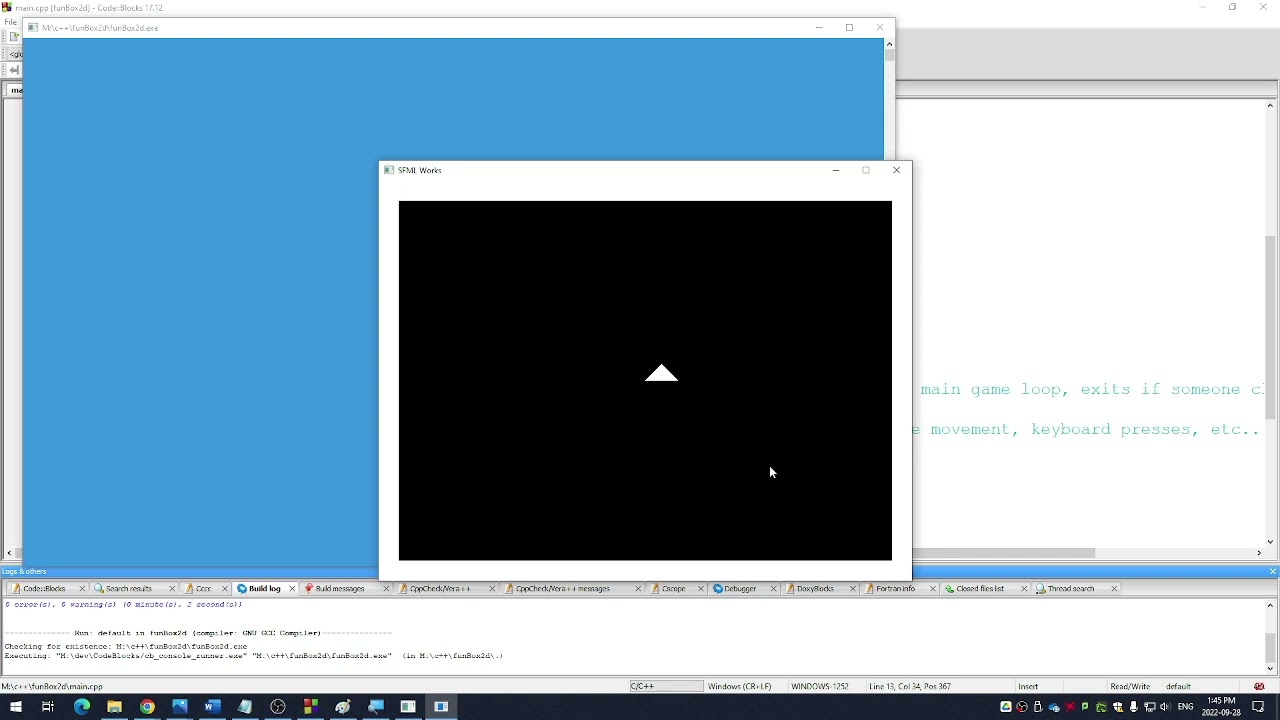Click the Read/Write status entry
The height and width of the screenshot is (720, 1280).
pyautogui.click(x=1129, y=687)
